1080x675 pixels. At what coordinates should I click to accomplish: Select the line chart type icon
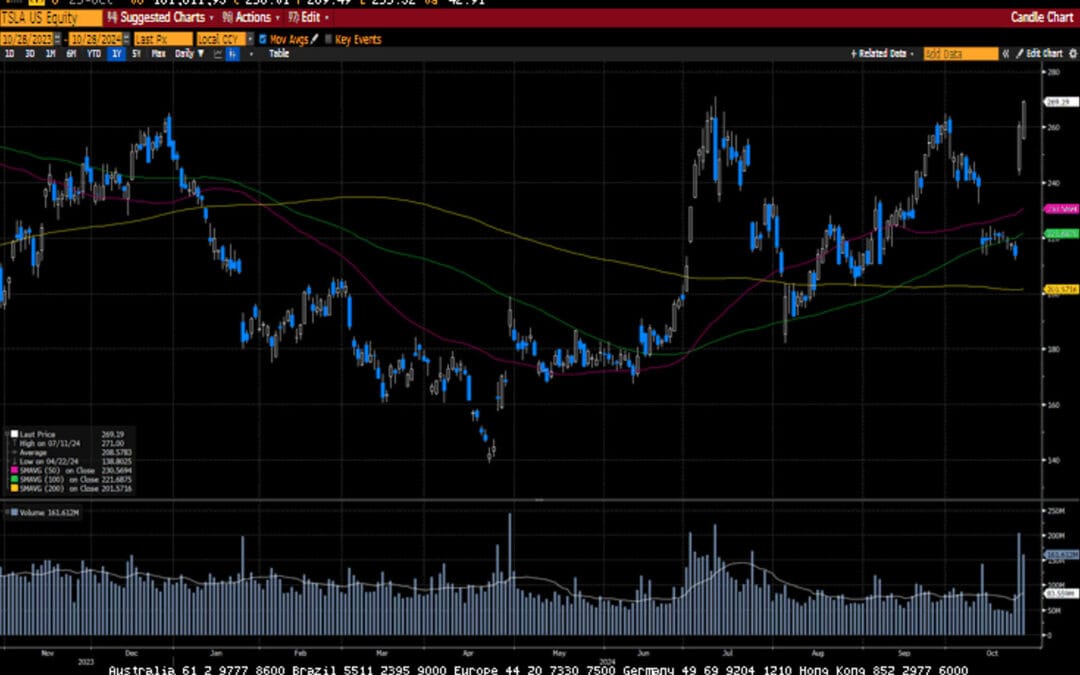click(217, 54)
